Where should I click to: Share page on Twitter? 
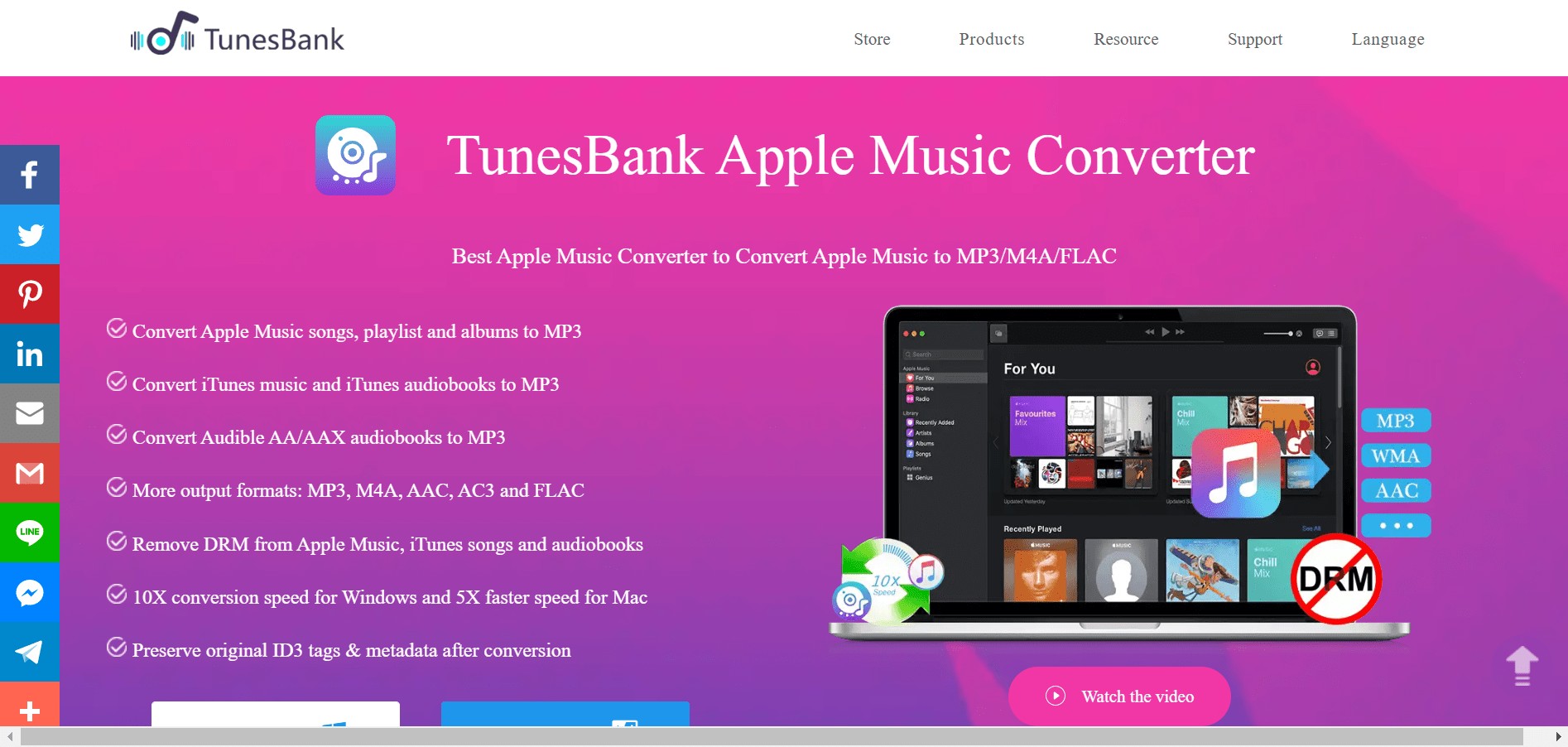[30, 234]
